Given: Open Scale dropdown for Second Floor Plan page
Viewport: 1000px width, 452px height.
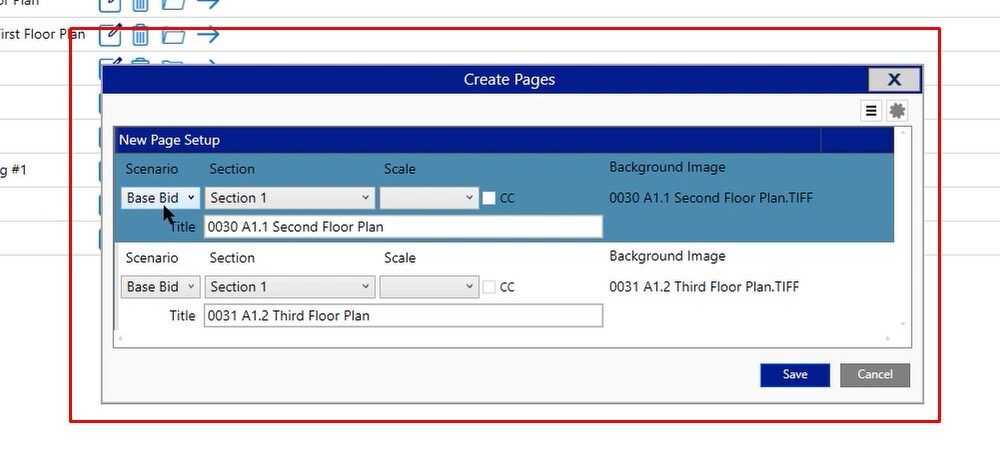Looking at the screenshot, I should coord(429,198).
